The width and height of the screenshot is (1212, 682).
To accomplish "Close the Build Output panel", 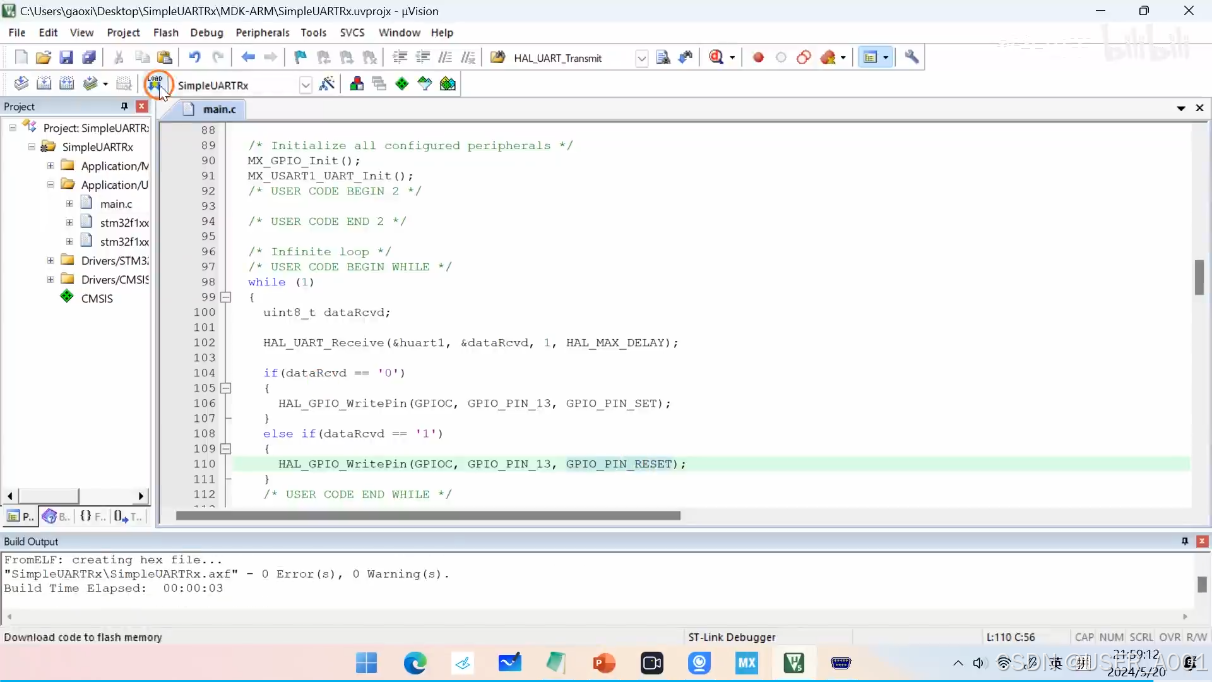I will point(1202,541).
